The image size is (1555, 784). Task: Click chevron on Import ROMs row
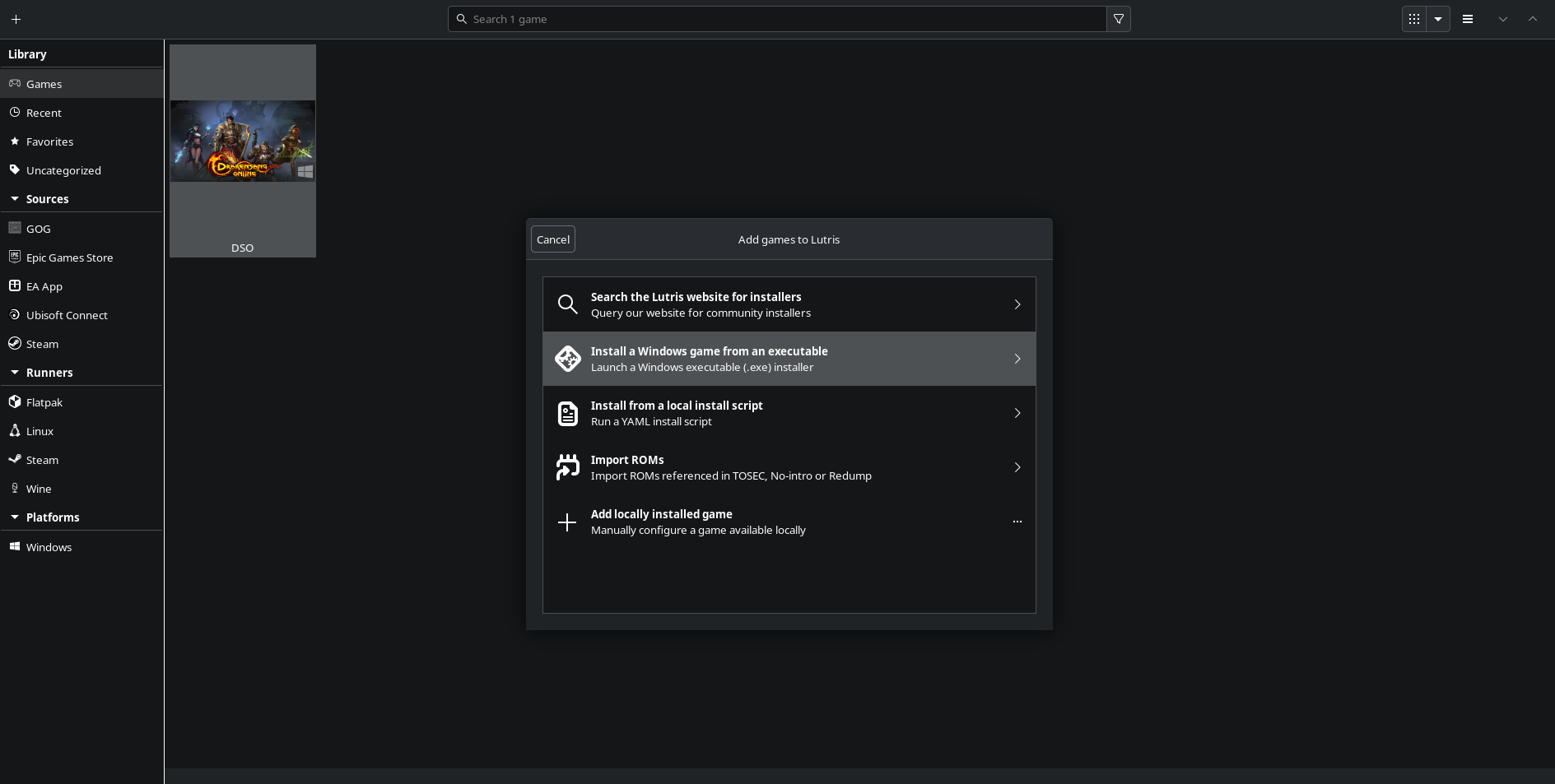point(1017,467)
